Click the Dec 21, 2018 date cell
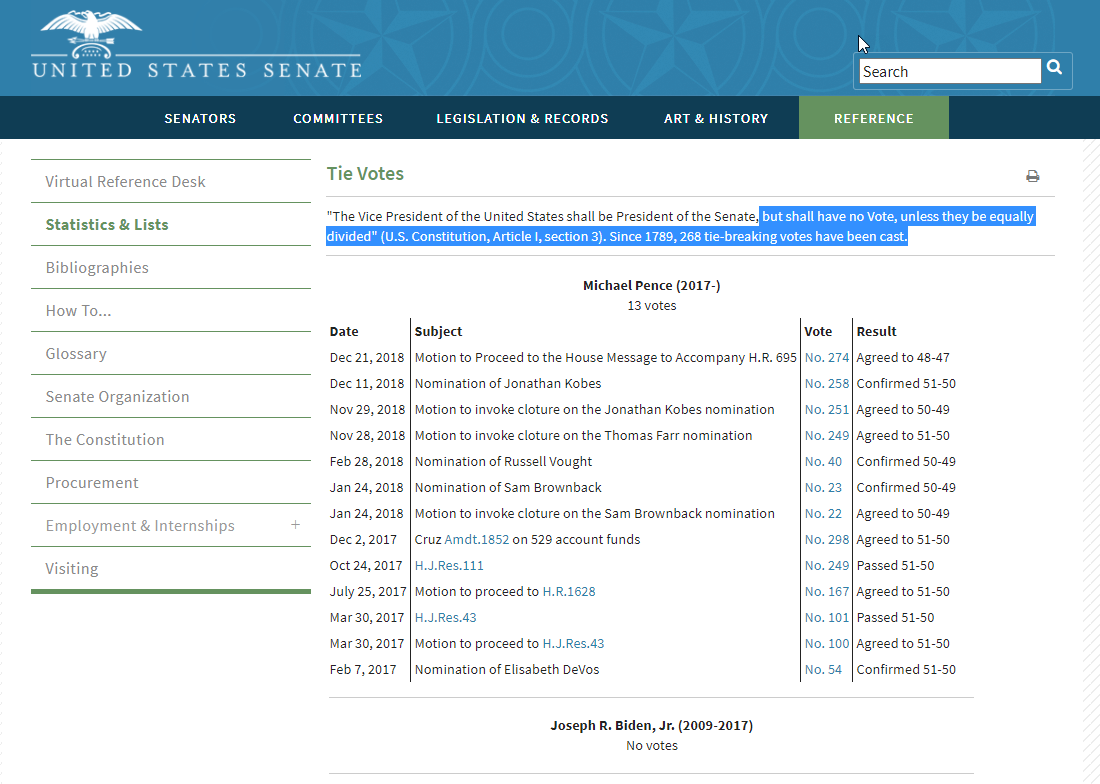The height and width of the screenshot is (784, 1100). click(x=367, y=358)
